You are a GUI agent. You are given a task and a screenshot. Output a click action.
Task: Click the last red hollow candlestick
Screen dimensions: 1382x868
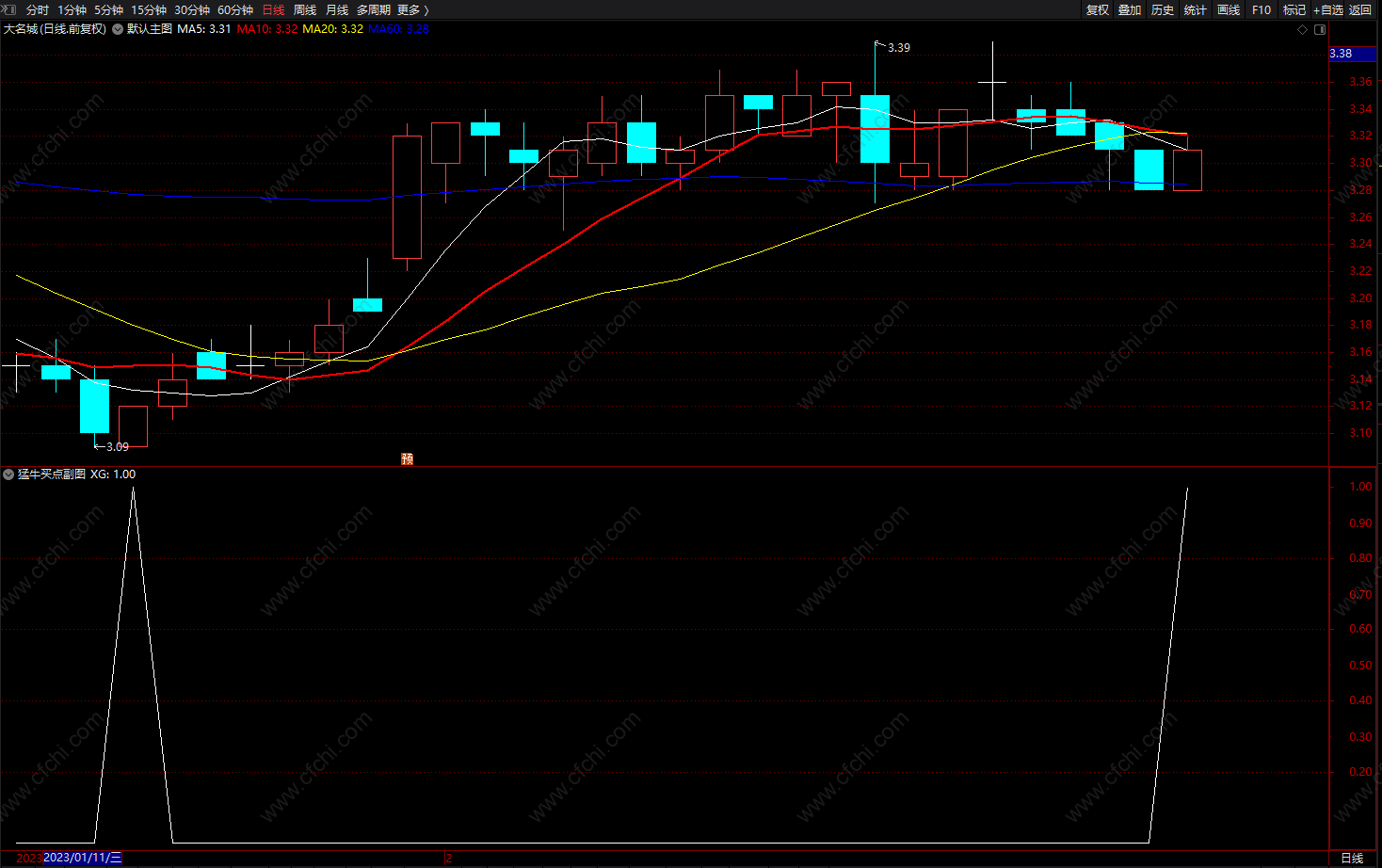[x=1187, y=170]
